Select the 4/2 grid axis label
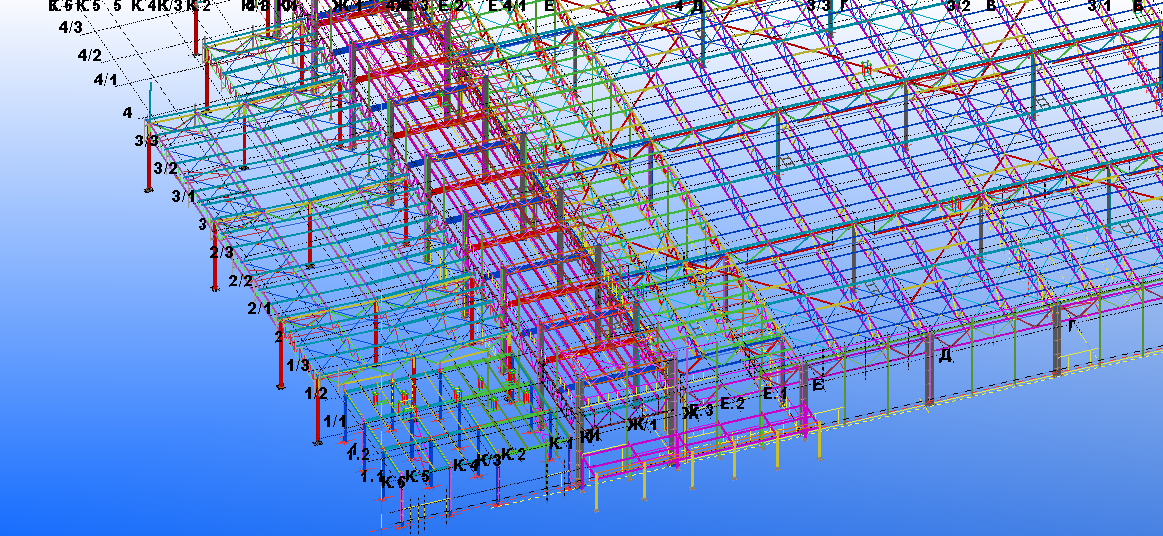1163x536 pixels. 89,55
